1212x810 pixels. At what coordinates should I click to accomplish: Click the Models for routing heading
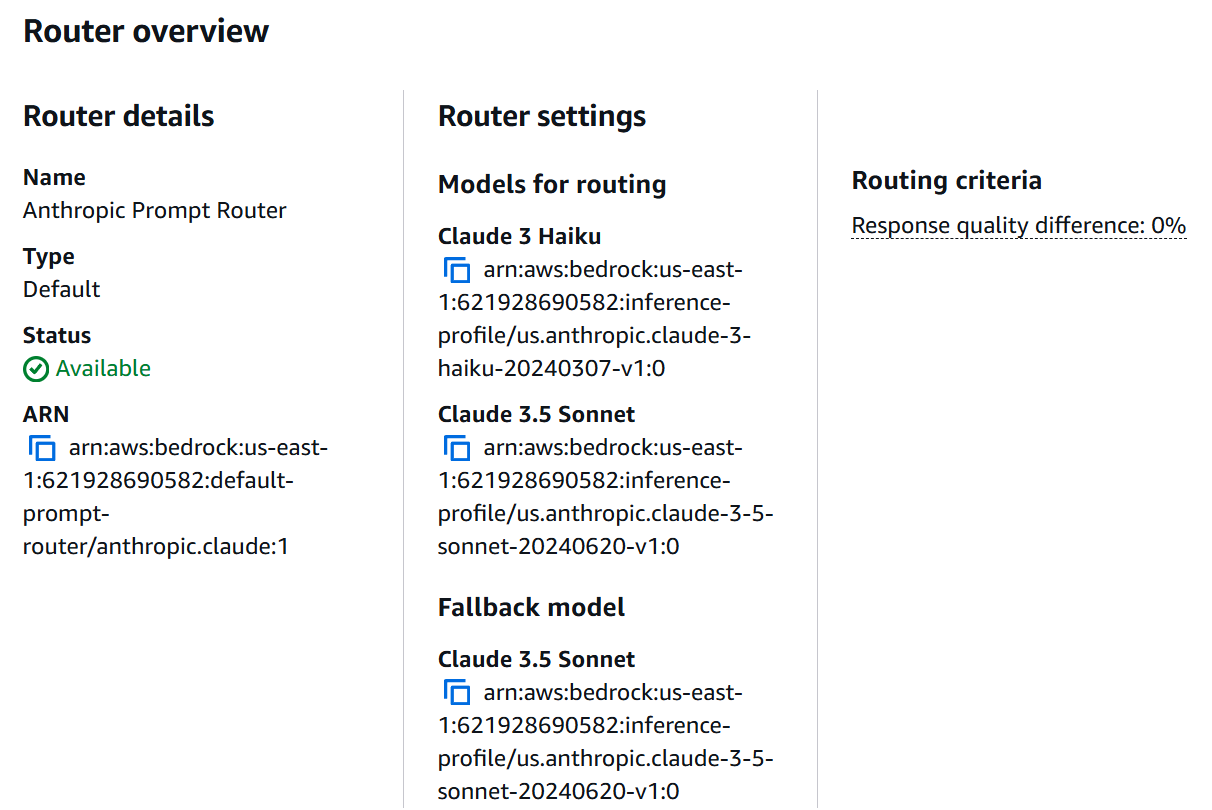551,184
